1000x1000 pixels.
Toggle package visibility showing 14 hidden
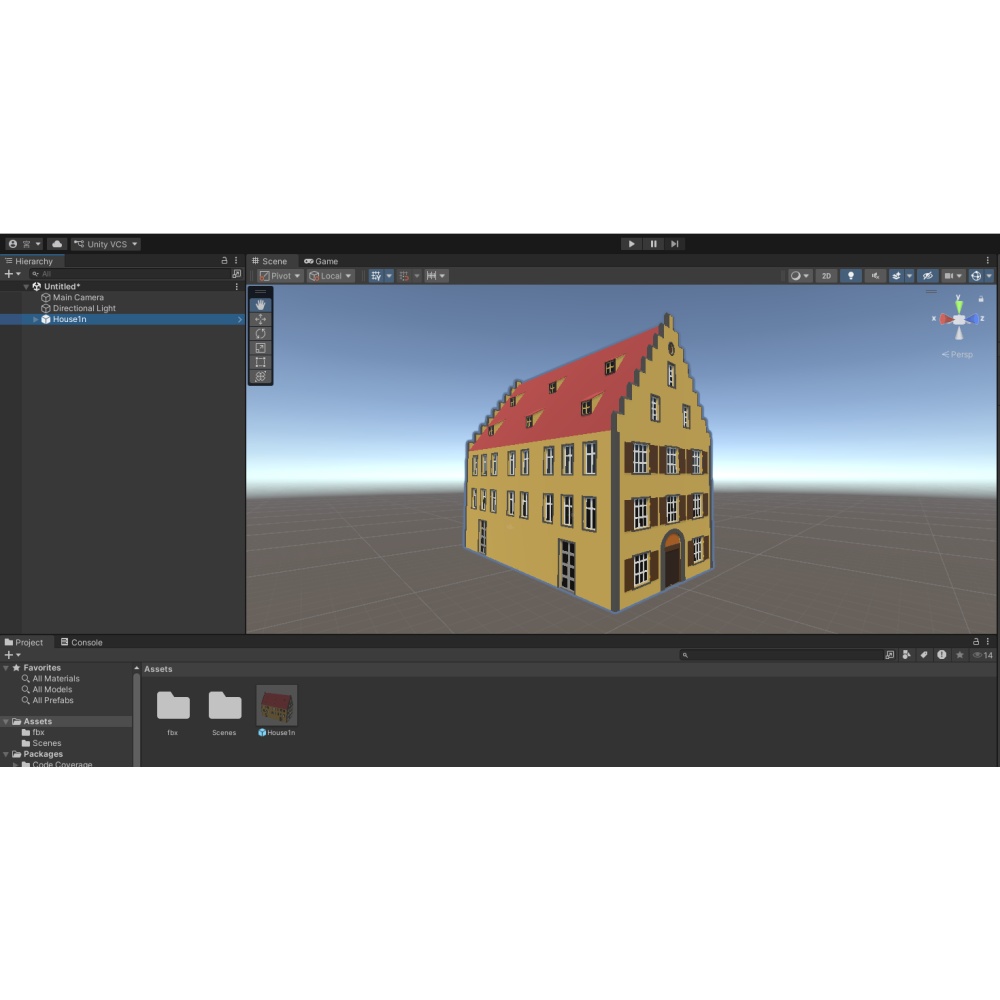point(983,655)
